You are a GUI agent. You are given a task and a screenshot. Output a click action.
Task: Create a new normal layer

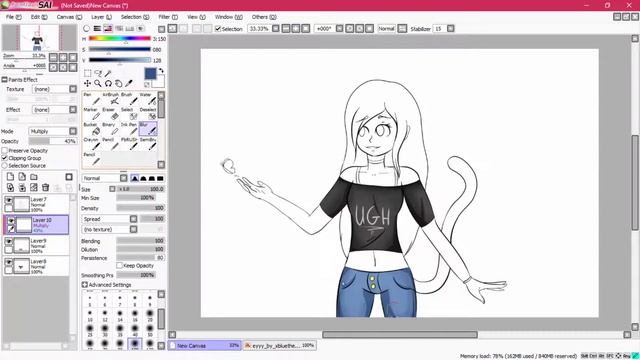coord(10,177)
